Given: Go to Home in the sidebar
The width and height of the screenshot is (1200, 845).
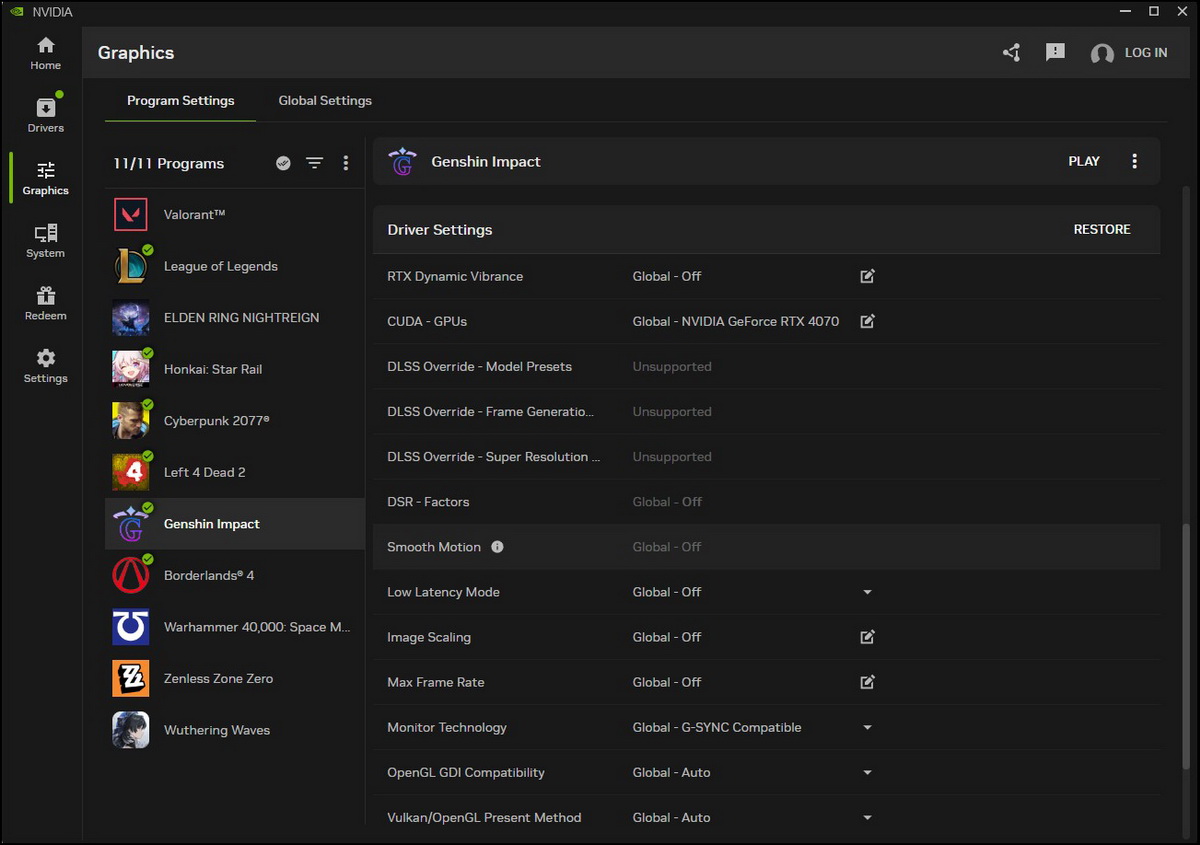Looking at the screenshot, I should [45, 54].
